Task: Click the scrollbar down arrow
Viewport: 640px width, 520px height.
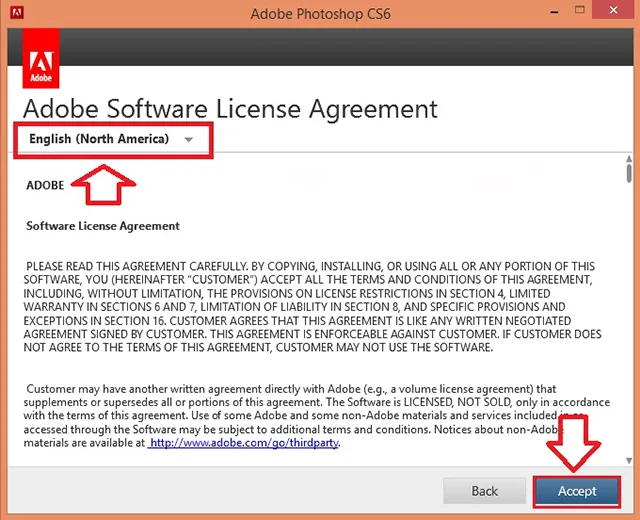Action: click(x=629, y=461)
